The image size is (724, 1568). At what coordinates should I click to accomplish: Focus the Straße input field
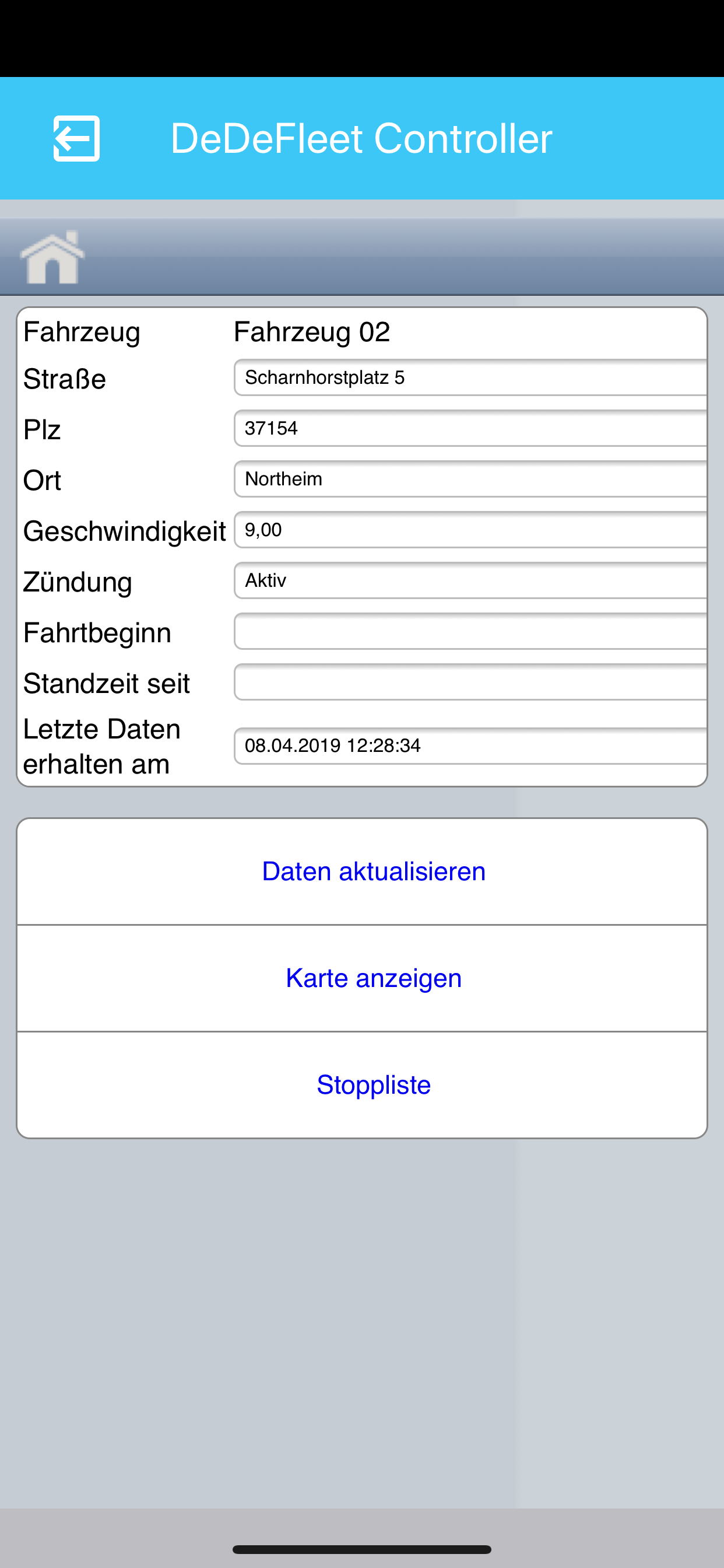pos(470,377)
